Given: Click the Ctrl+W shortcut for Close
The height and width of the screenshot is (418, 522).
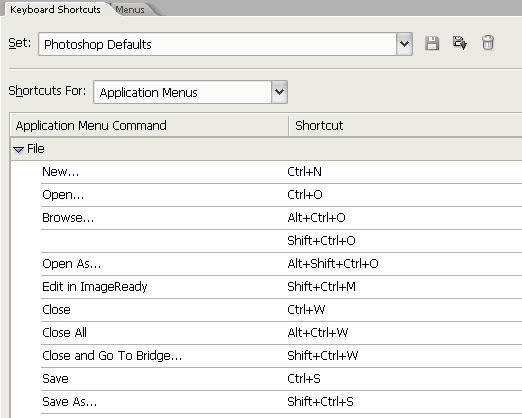Looking at the screenshot, I should (x=306, y=310).
